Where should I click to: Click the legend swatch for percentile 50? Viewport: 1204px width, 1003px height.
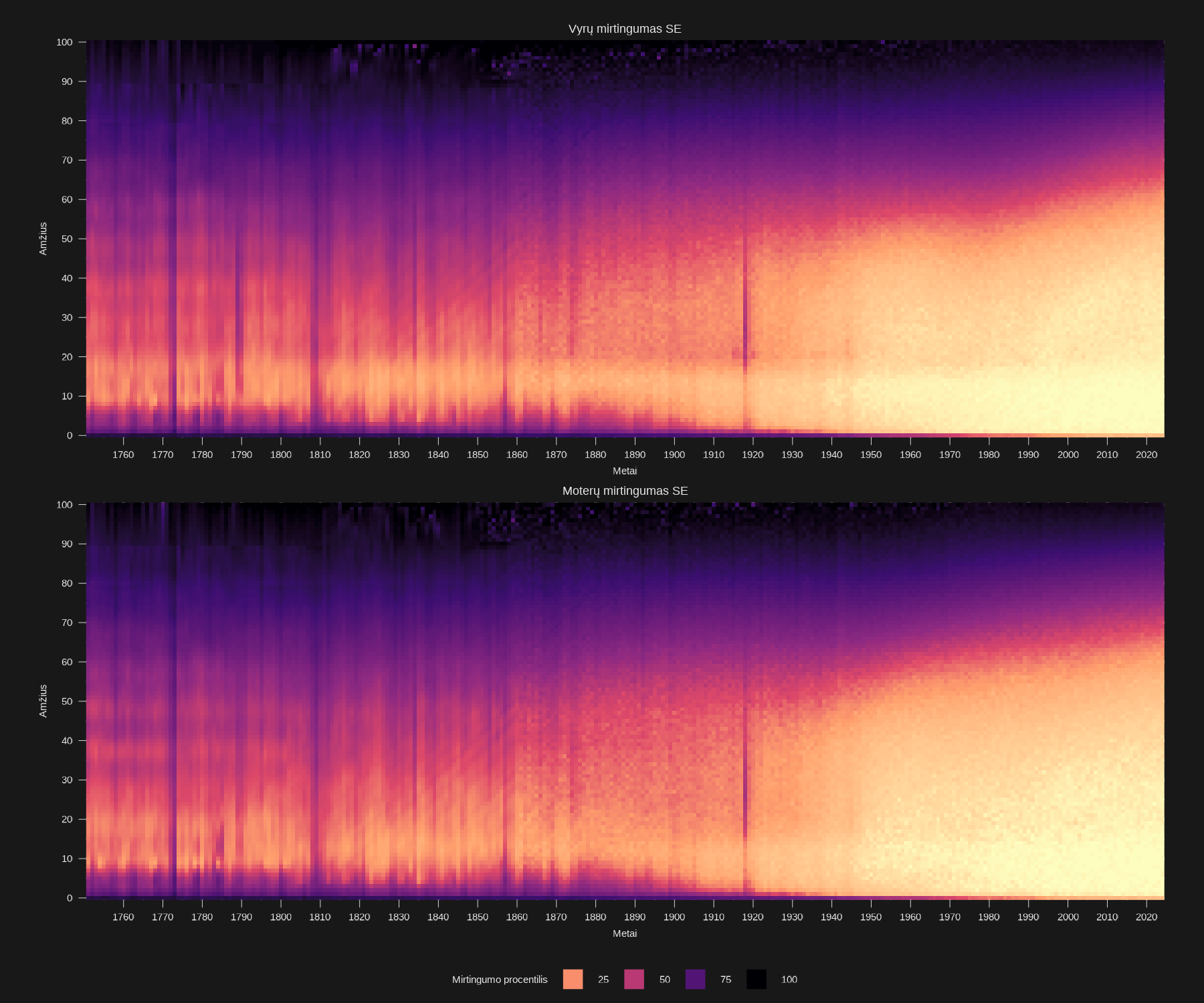click(x=634, y=979)
